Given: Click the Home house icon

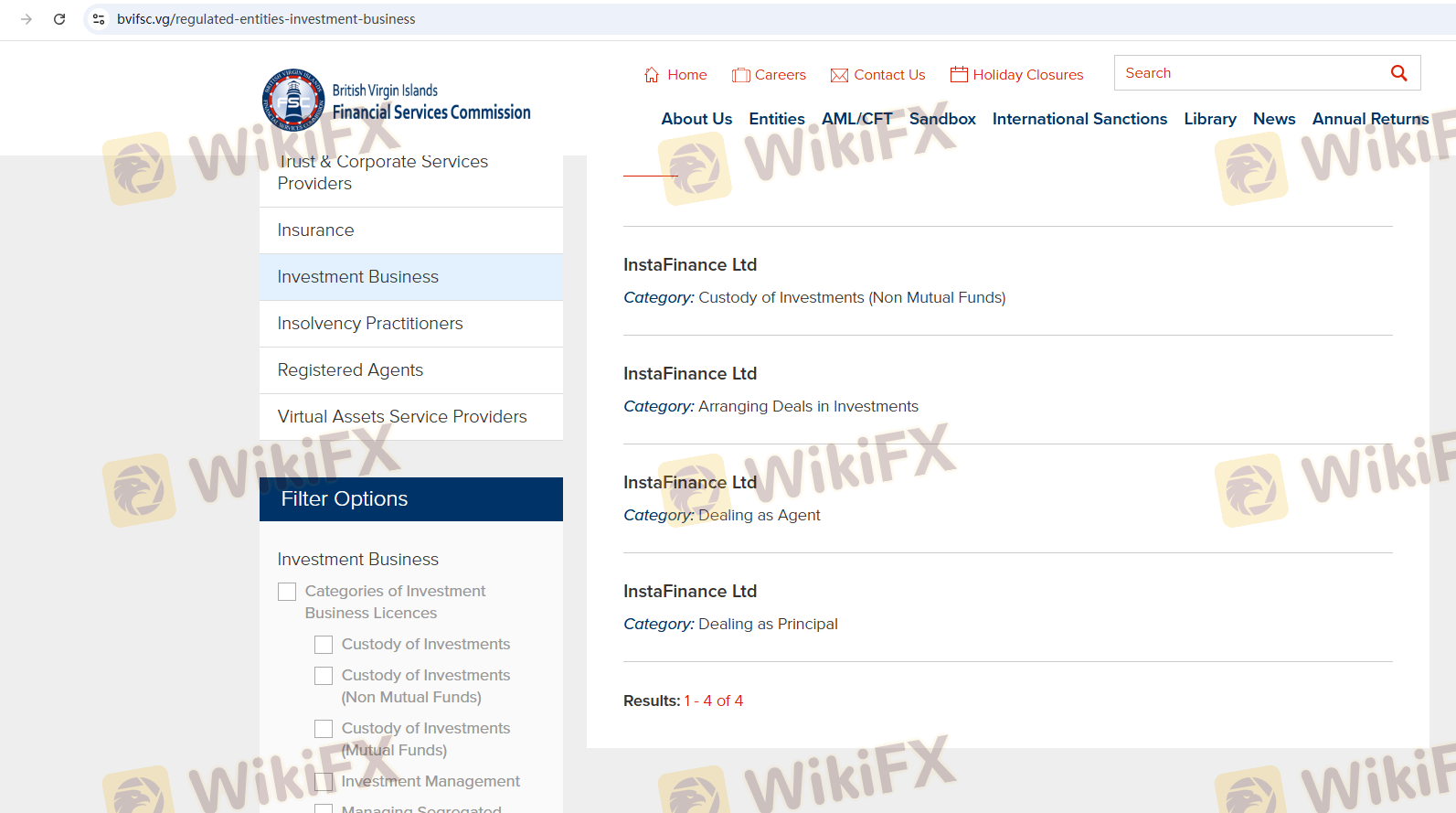Looking at the screenshot, I should 652,75.
